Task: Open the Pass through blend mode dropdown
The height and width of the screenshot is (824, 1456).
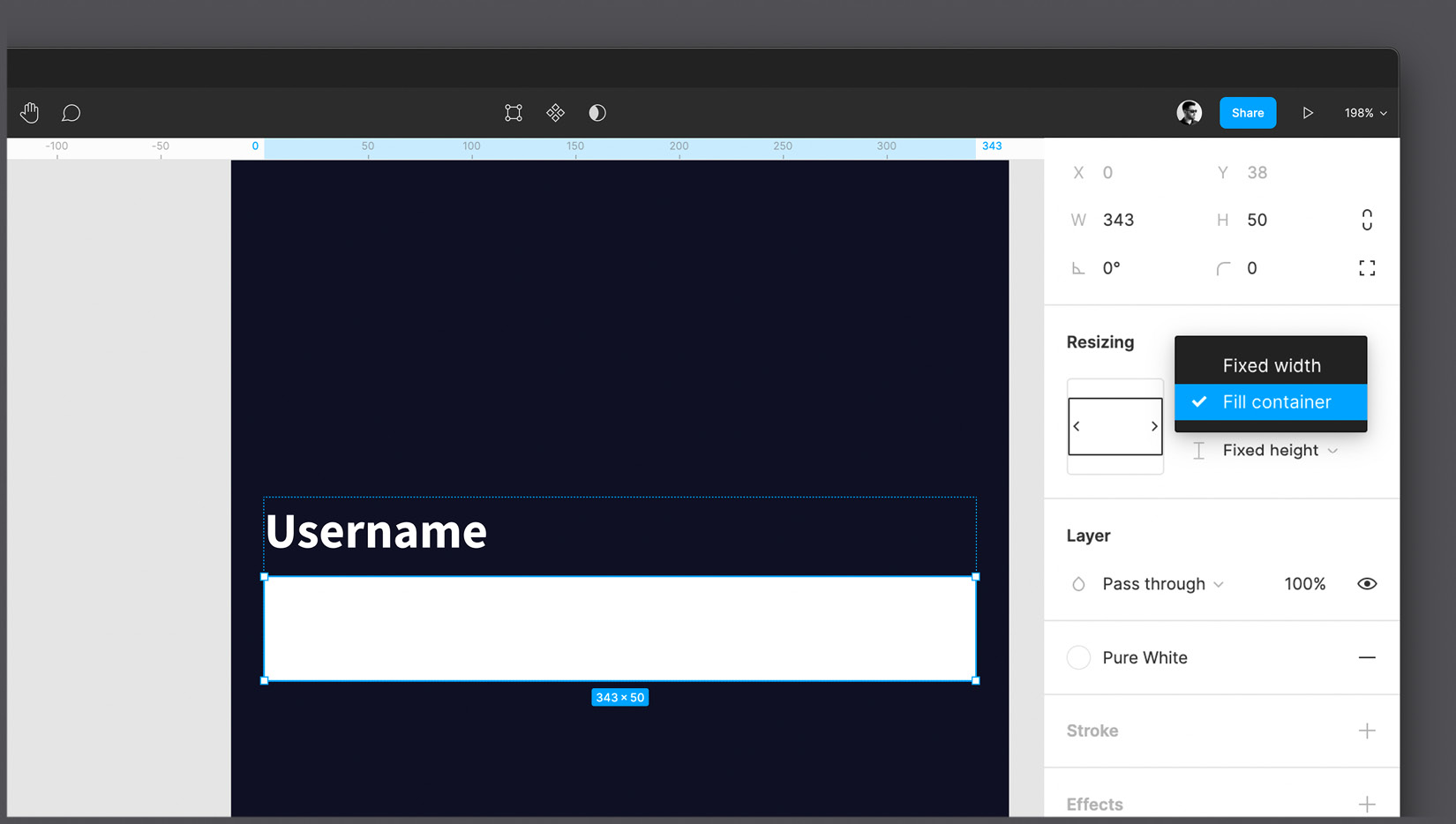Action: click(1162, 584)
